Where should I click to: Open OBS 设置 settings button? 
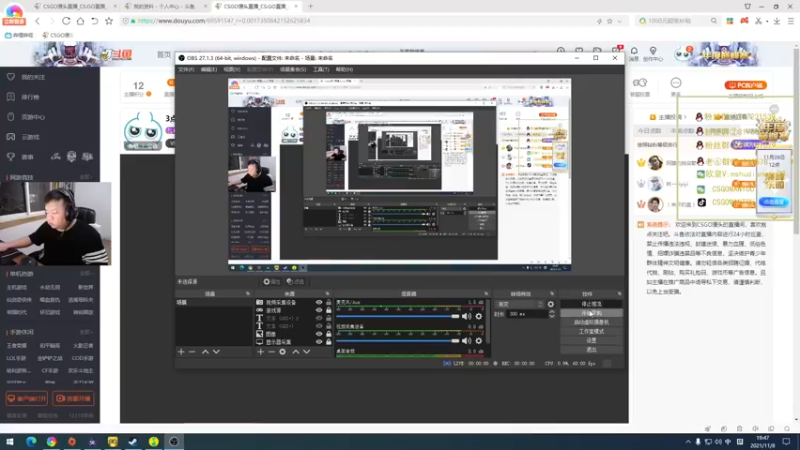[591, 340]
